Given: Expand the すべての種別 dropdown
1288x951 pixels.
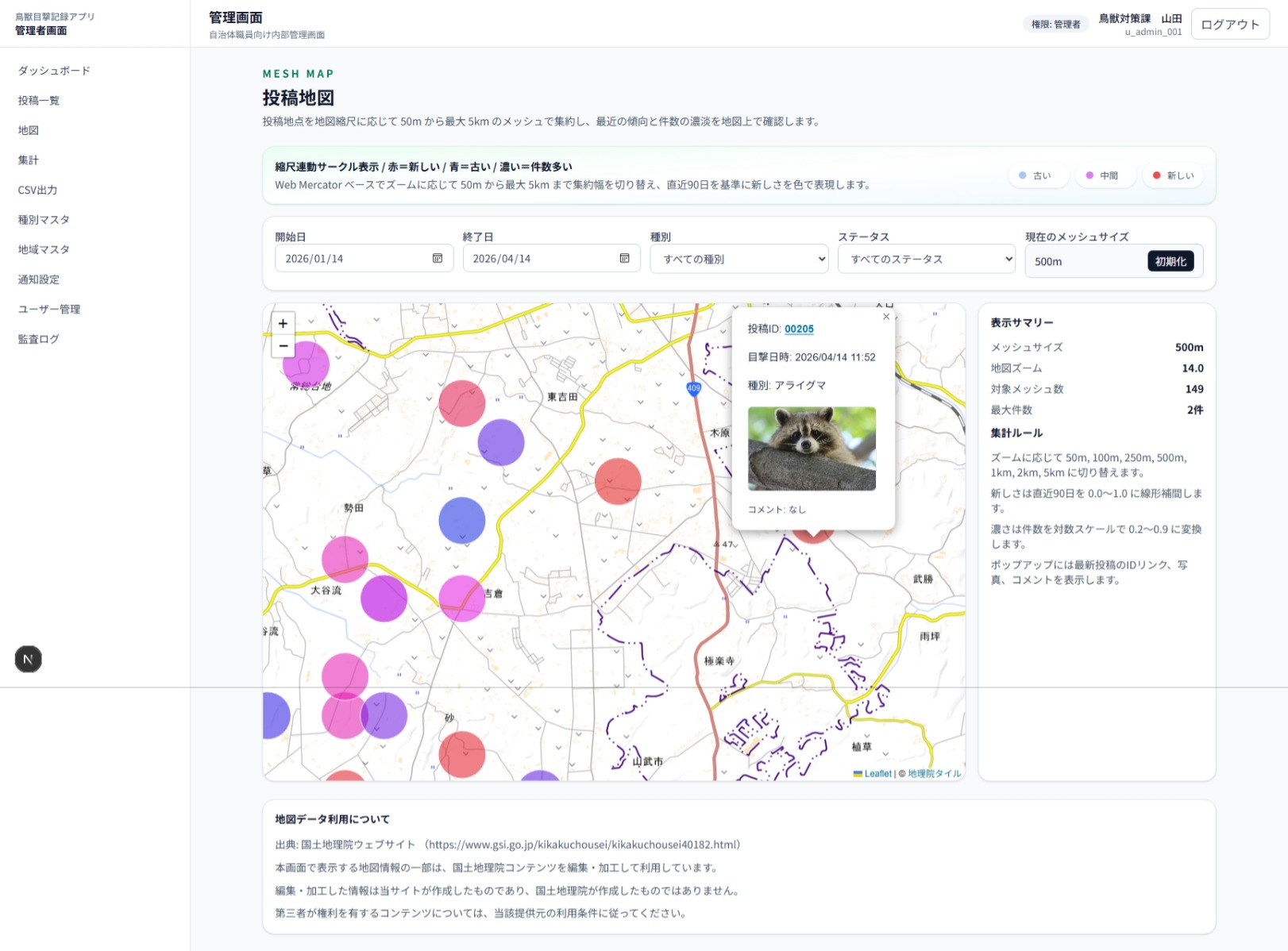Looking at the screenshot, I should [738, 259].
